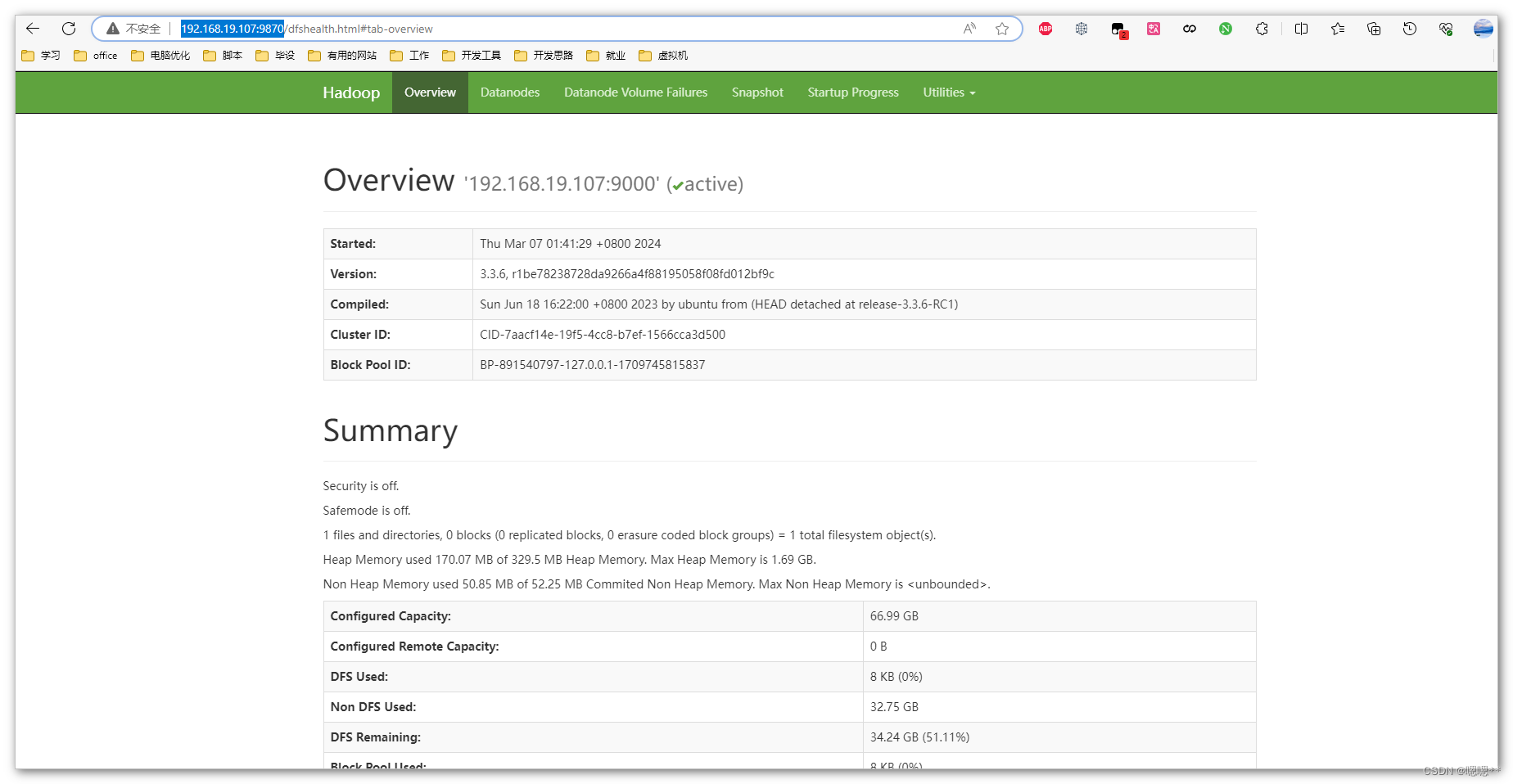The height and width of the screenshot is (784, 1513).
Task: Click the Non DFS Used 32.75 GB value
Action: (x=894, y=707)
